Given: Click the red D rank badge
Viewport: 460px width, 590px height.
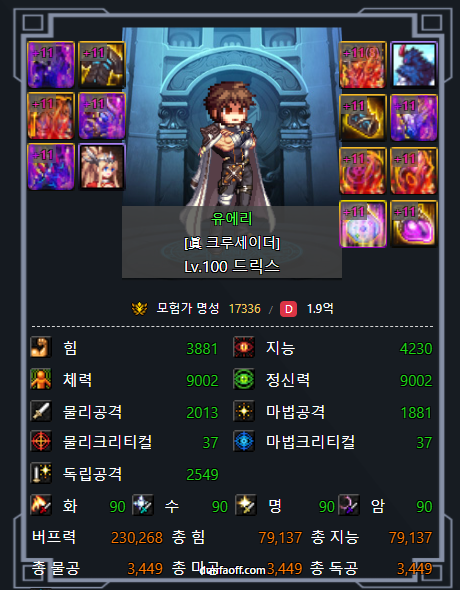Looking at the screenshot, I should click(288, 309).
